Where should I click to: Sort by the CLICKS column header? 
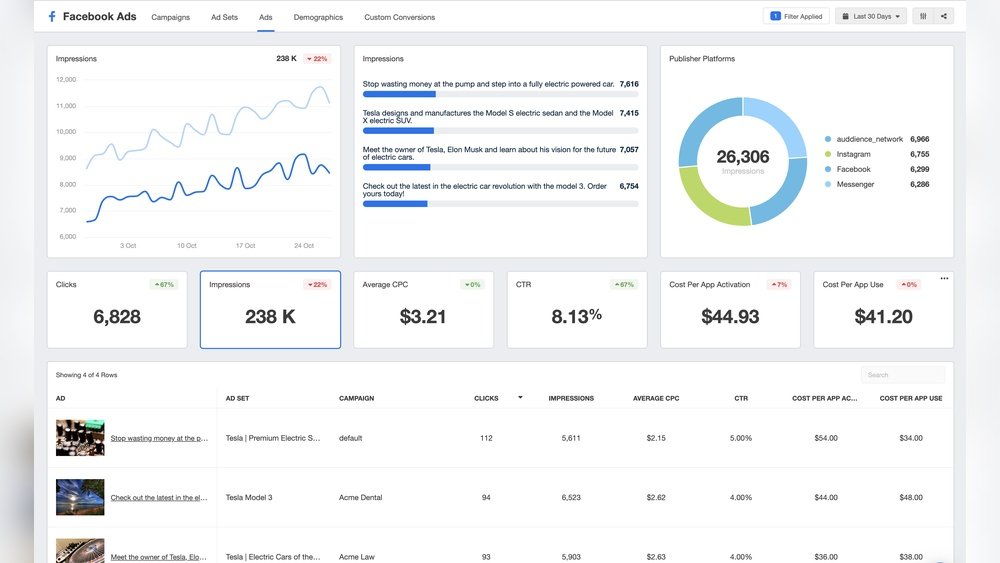(486, 398)
